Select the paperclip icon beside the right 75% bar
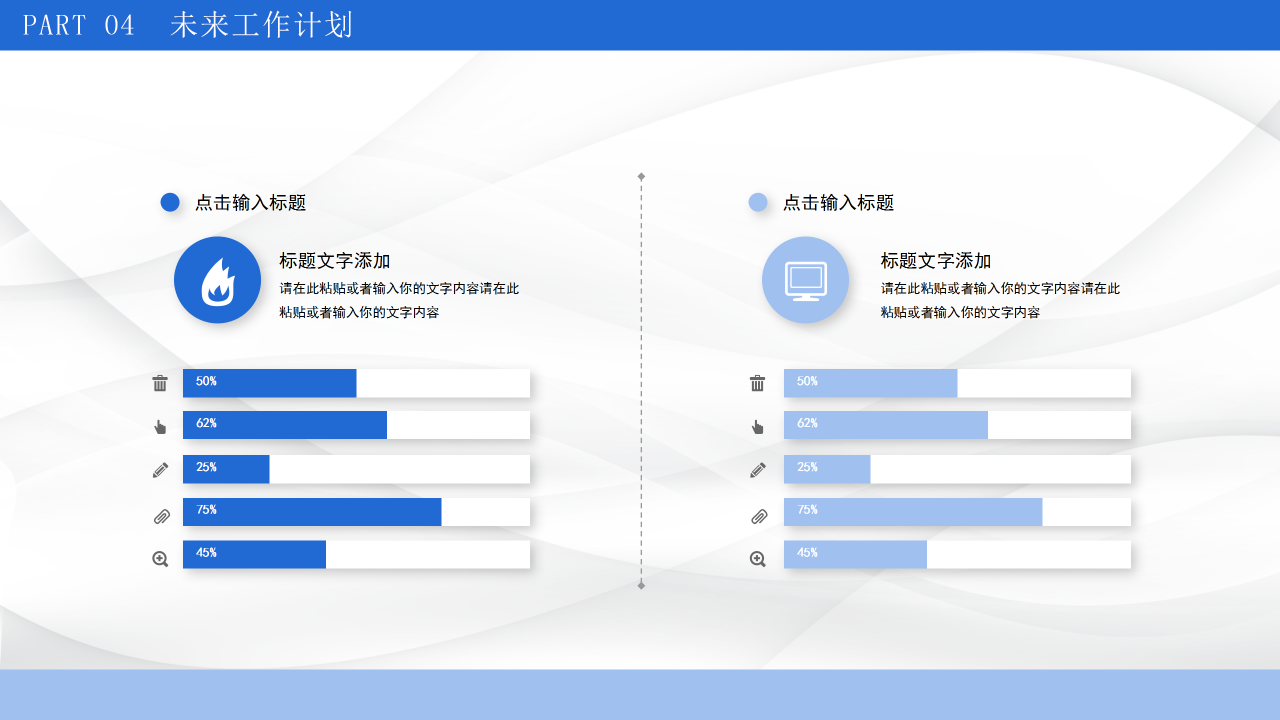The height and width of the screenshot is (720, 1280). (x=757, y=512)
